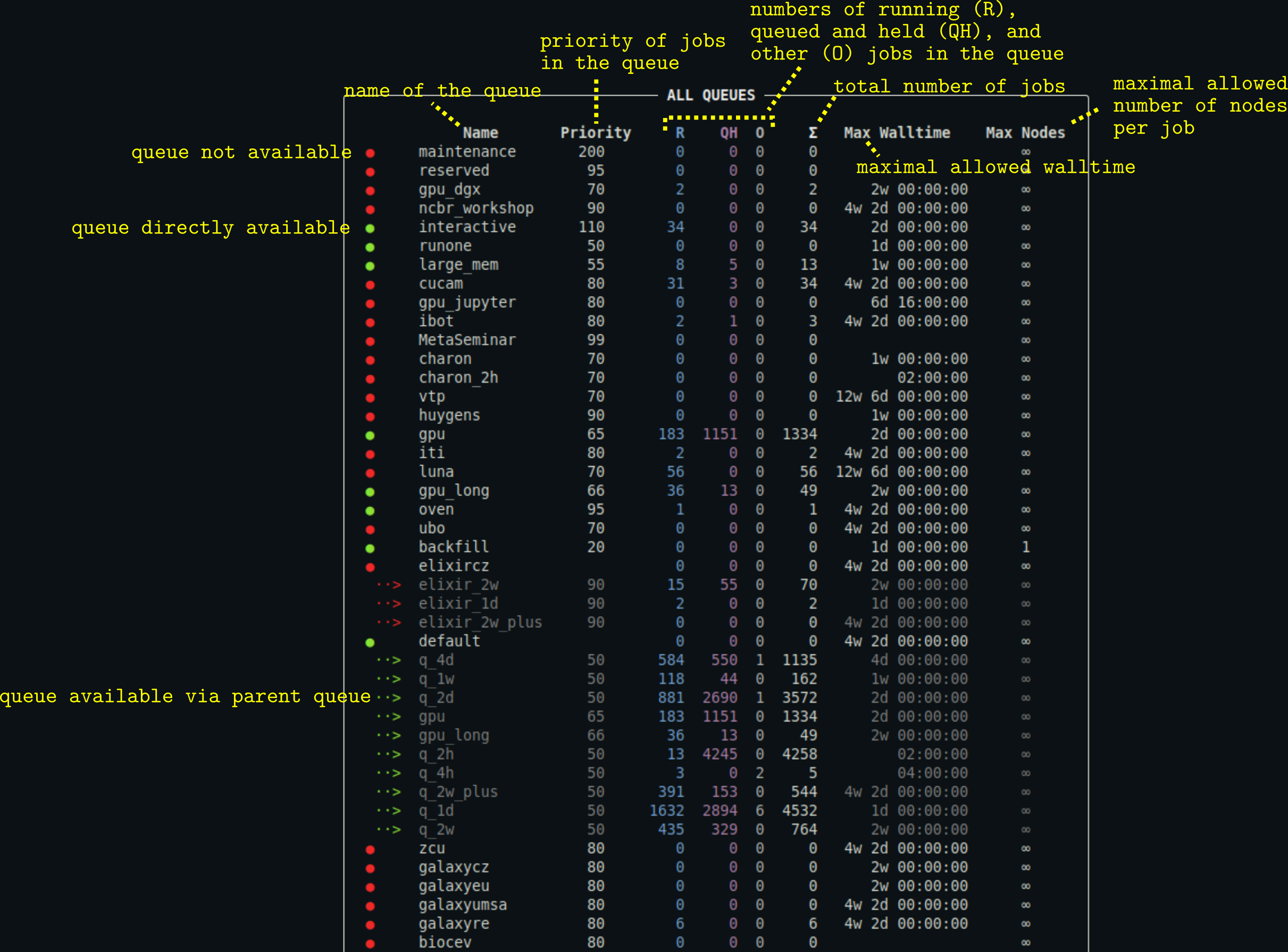
Task: Click the Priority column header
Action: coord(596,132)
